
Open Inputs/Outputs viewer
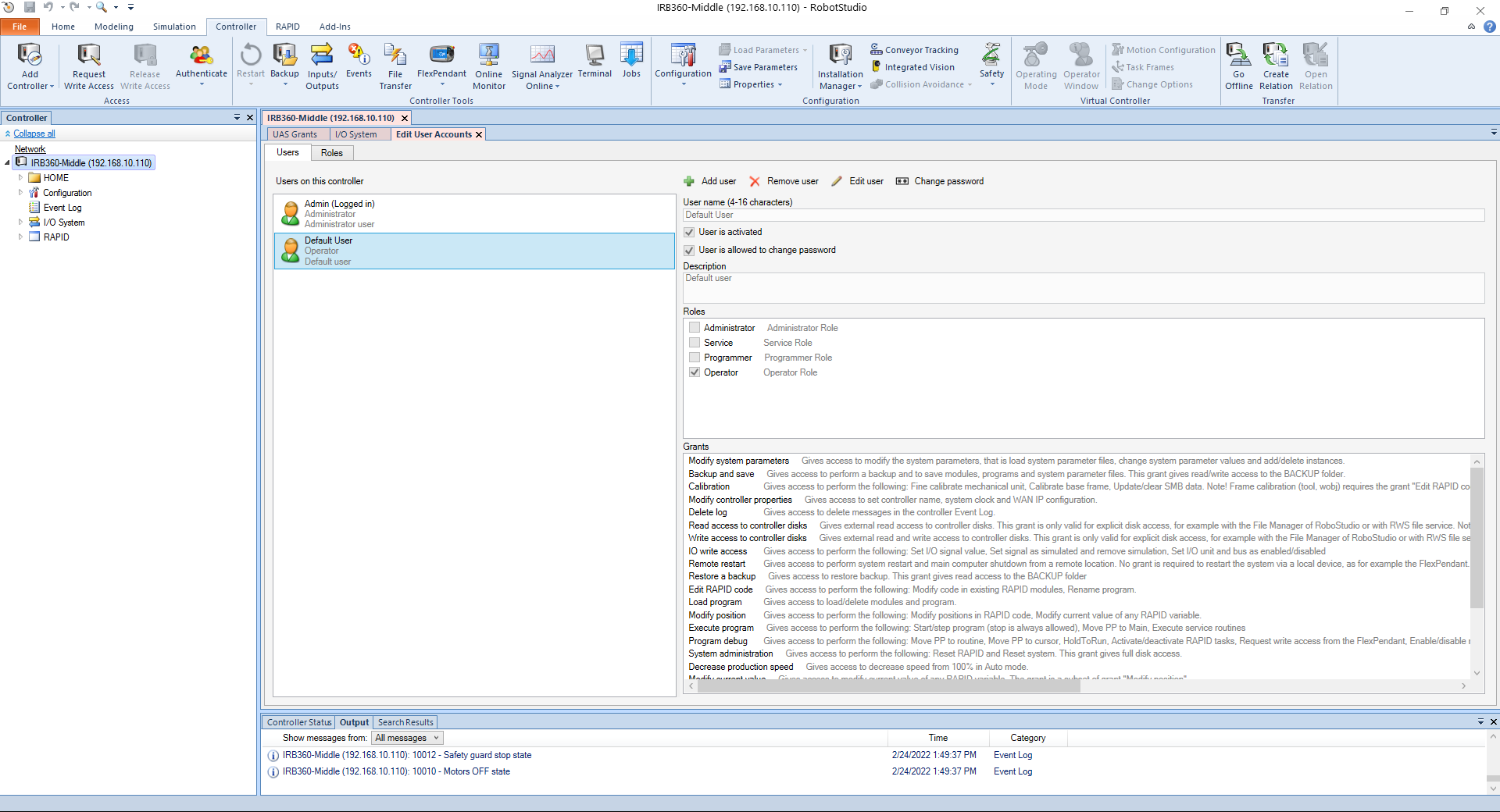tap(322, 66)
